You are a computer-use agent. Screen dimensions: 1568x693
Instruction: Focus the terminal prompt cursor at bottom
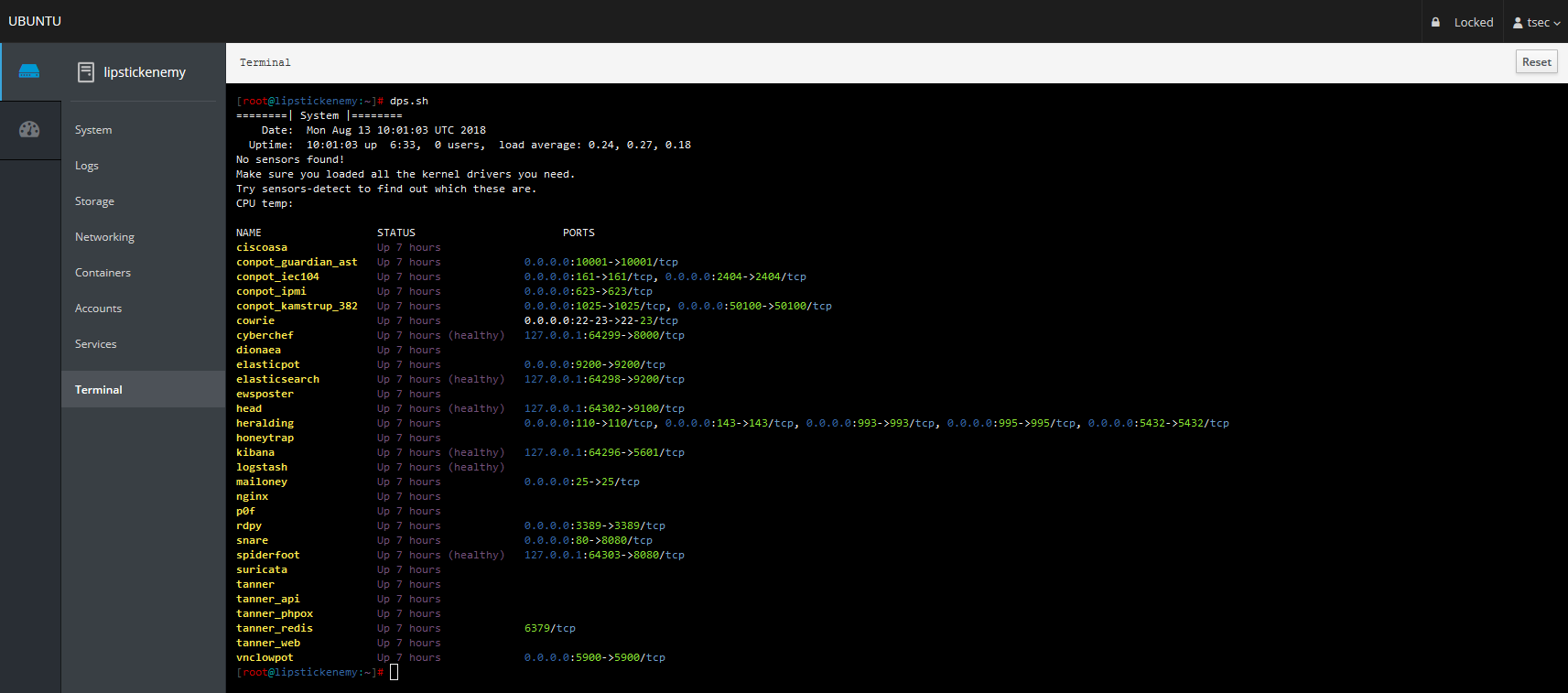coord(395,672)
